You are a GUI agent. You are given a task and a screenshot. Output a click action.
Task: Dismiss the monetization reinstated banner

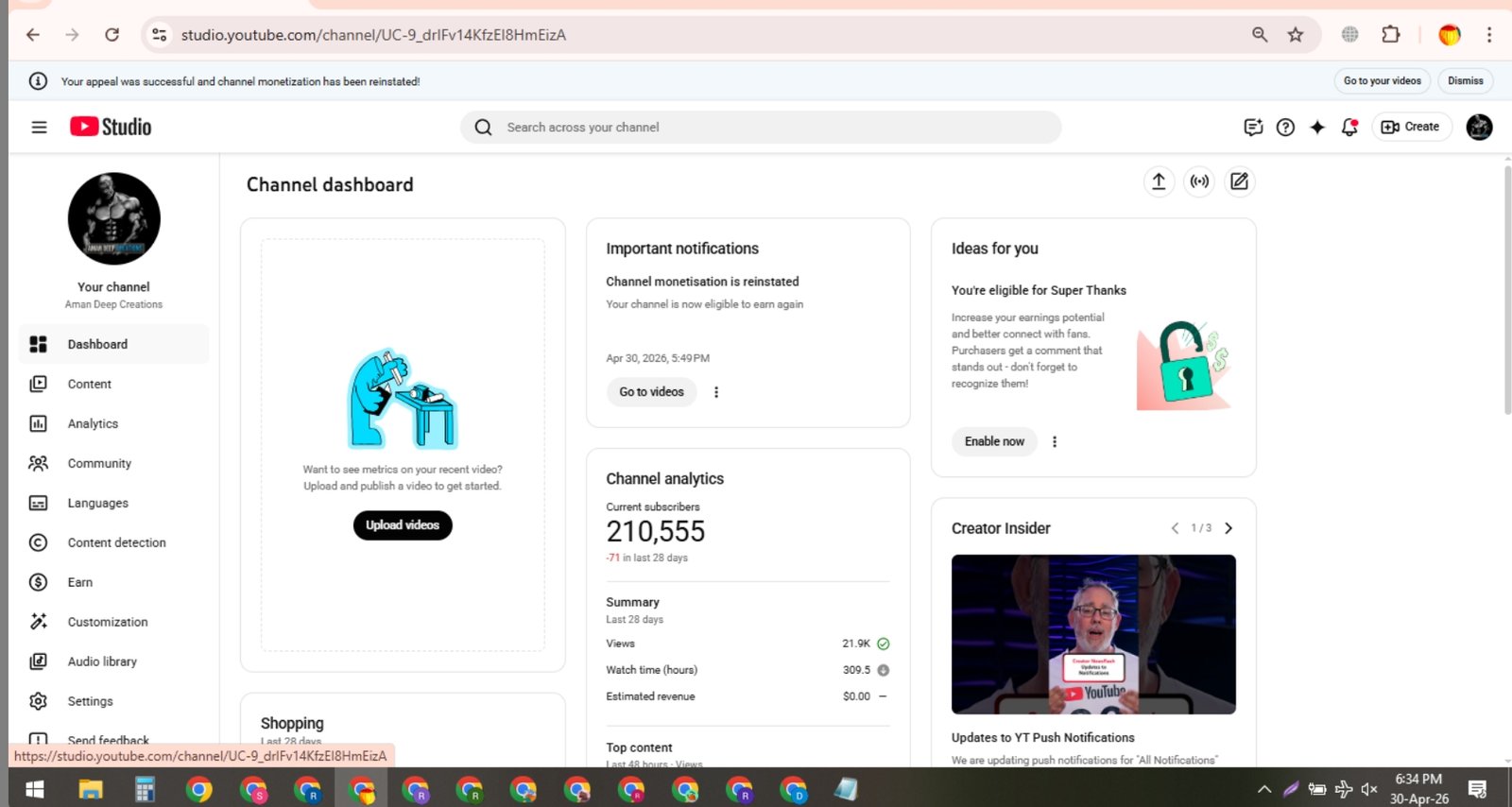click(x=1465, y=81)
